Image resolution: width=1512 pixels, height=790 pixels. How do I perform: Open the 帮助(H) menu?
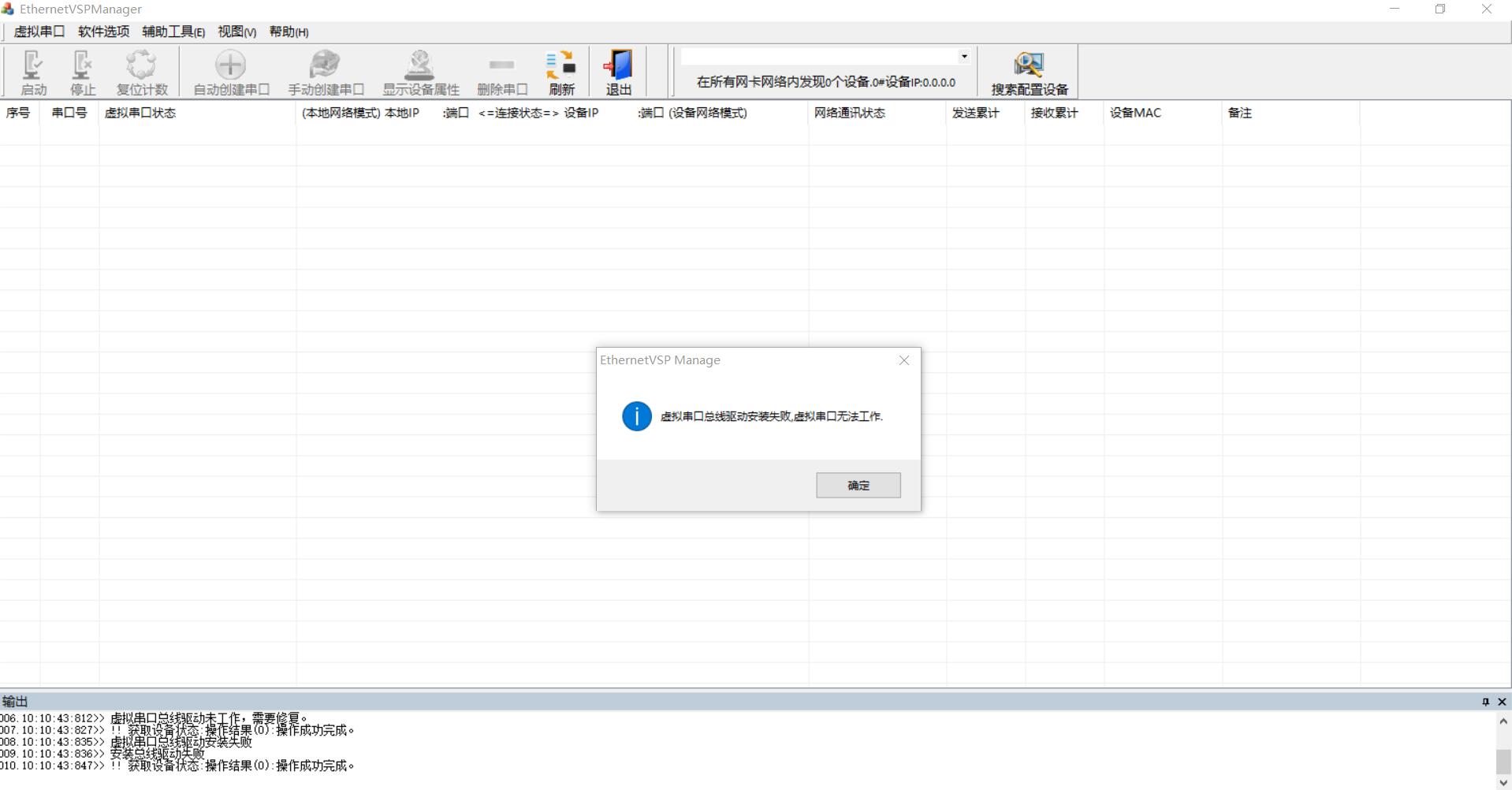point(289,32)
